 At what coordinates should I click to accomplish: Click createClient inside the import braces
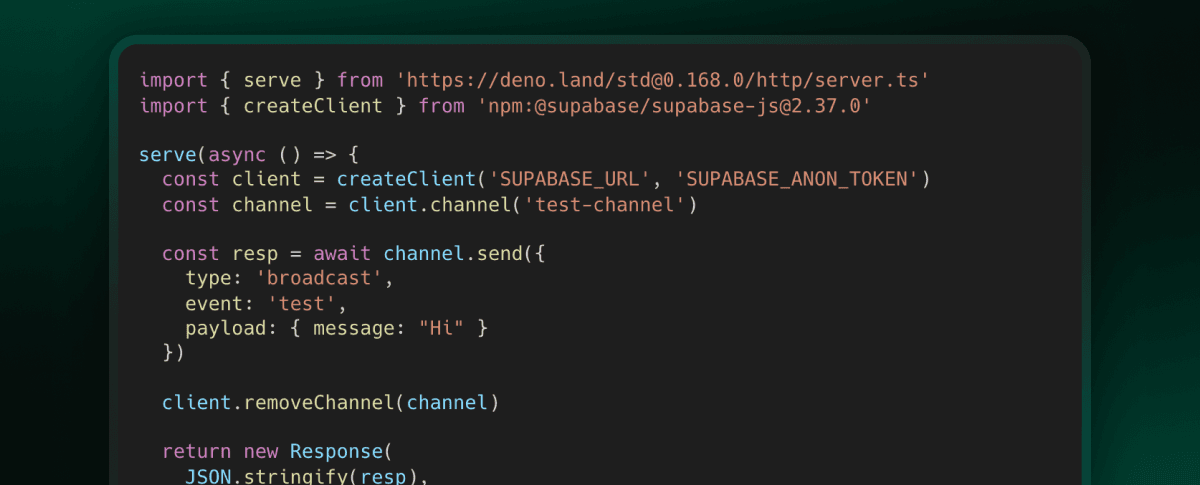313,105
